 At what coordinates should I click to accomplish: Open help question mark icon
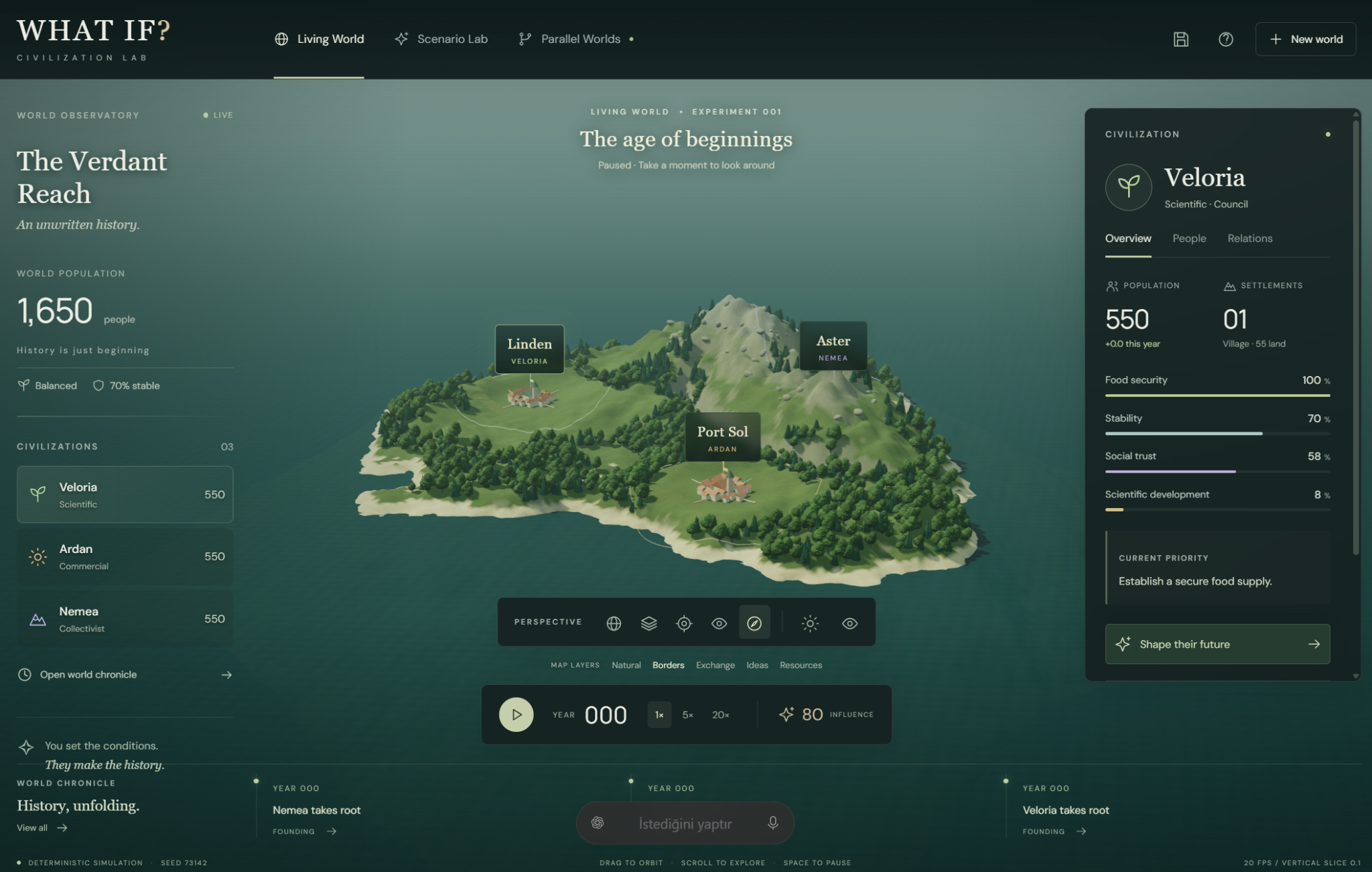(x=1226, y=39)
